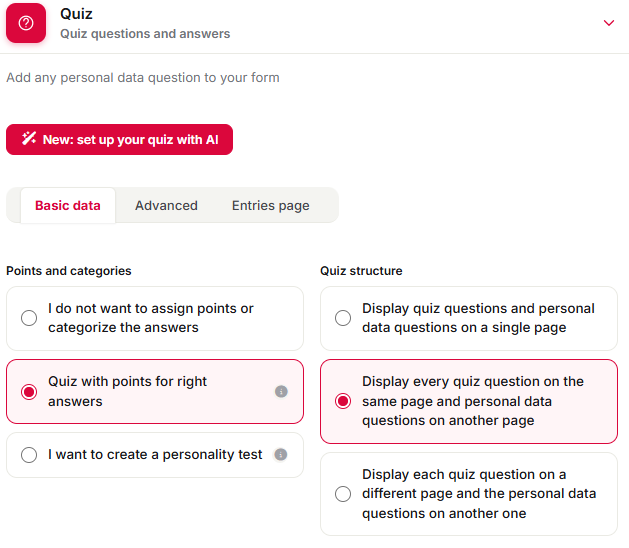Select single page quiz structure radio
629x548 pixels.
343,318
